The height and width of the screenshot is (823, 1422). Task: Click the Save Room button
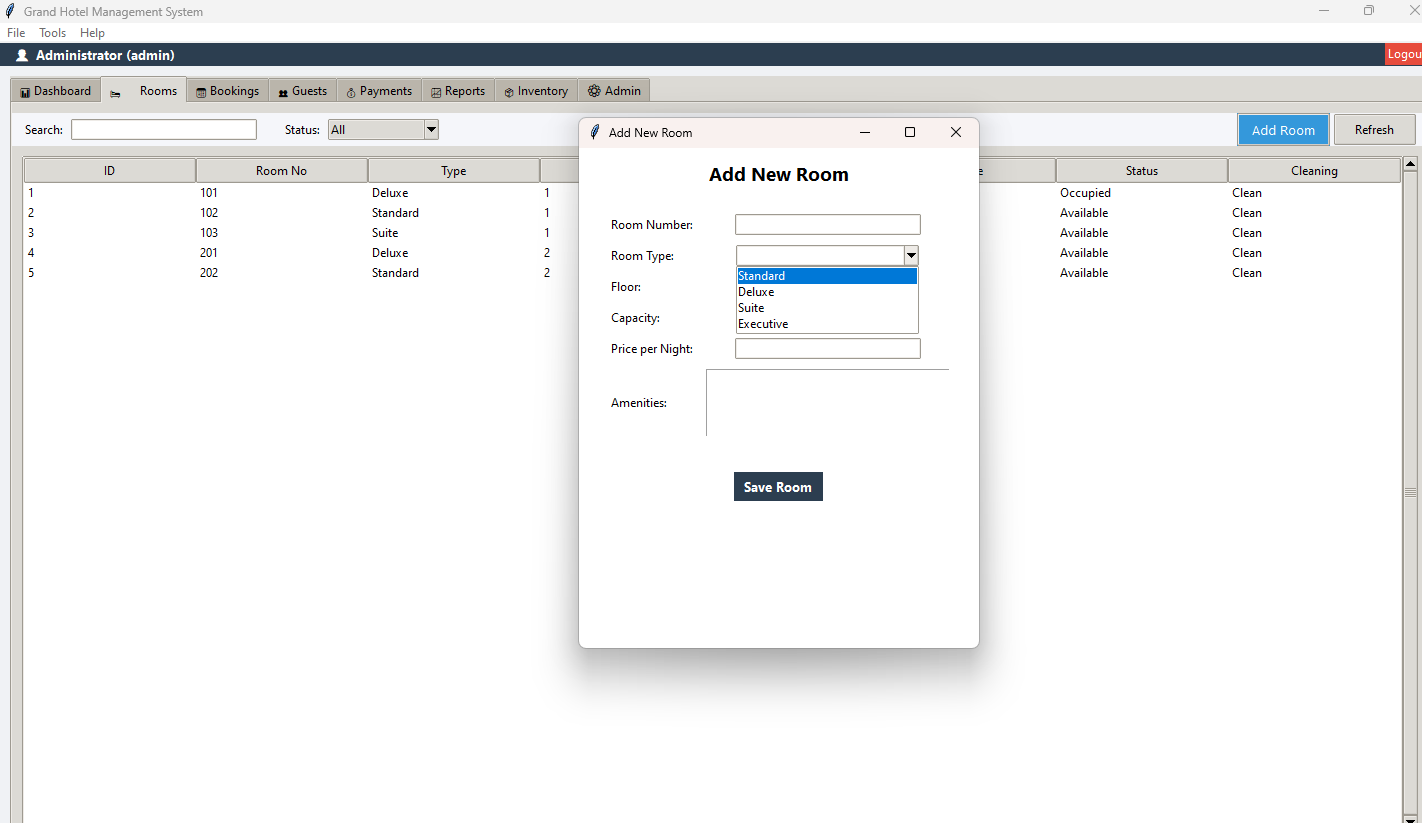coord(778,487)
